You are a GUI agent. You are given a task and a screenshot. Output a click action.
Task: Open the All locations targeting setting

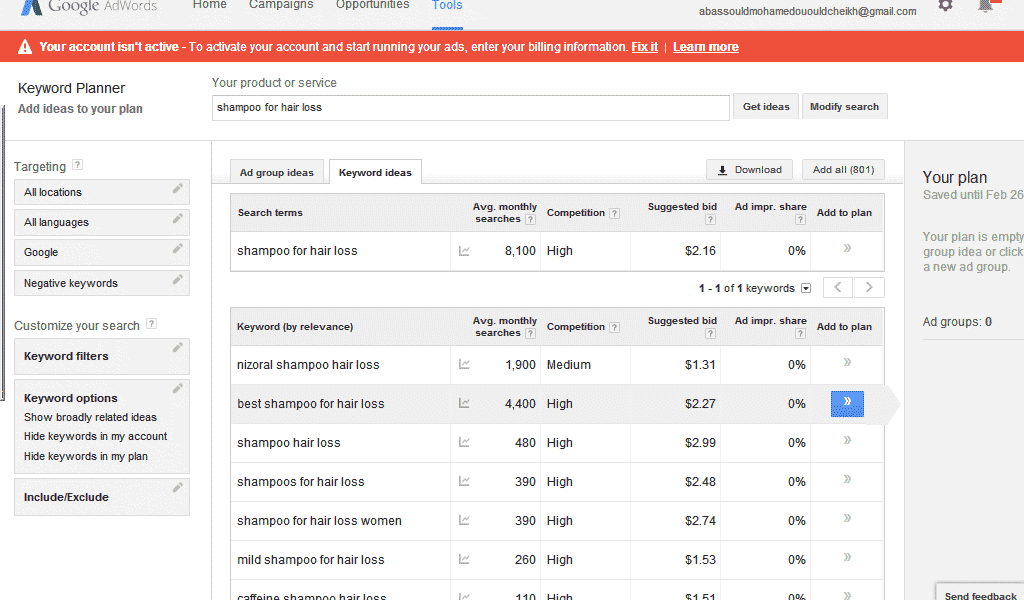[x=102, y=192]
